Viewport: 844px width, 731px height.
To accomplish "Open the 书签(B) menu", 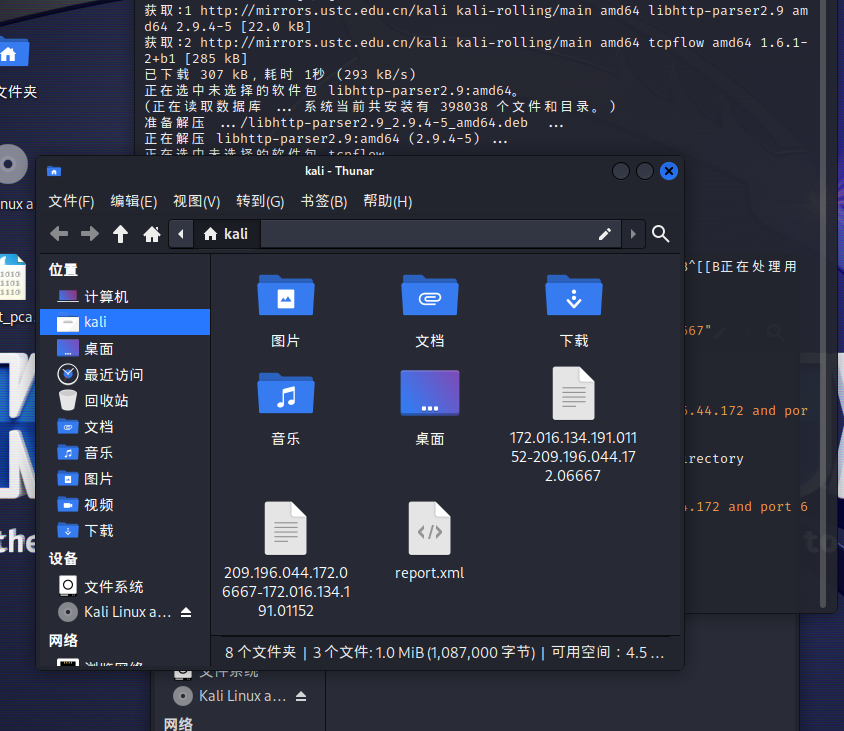I will pyautogui.click(x=323, y=201).
